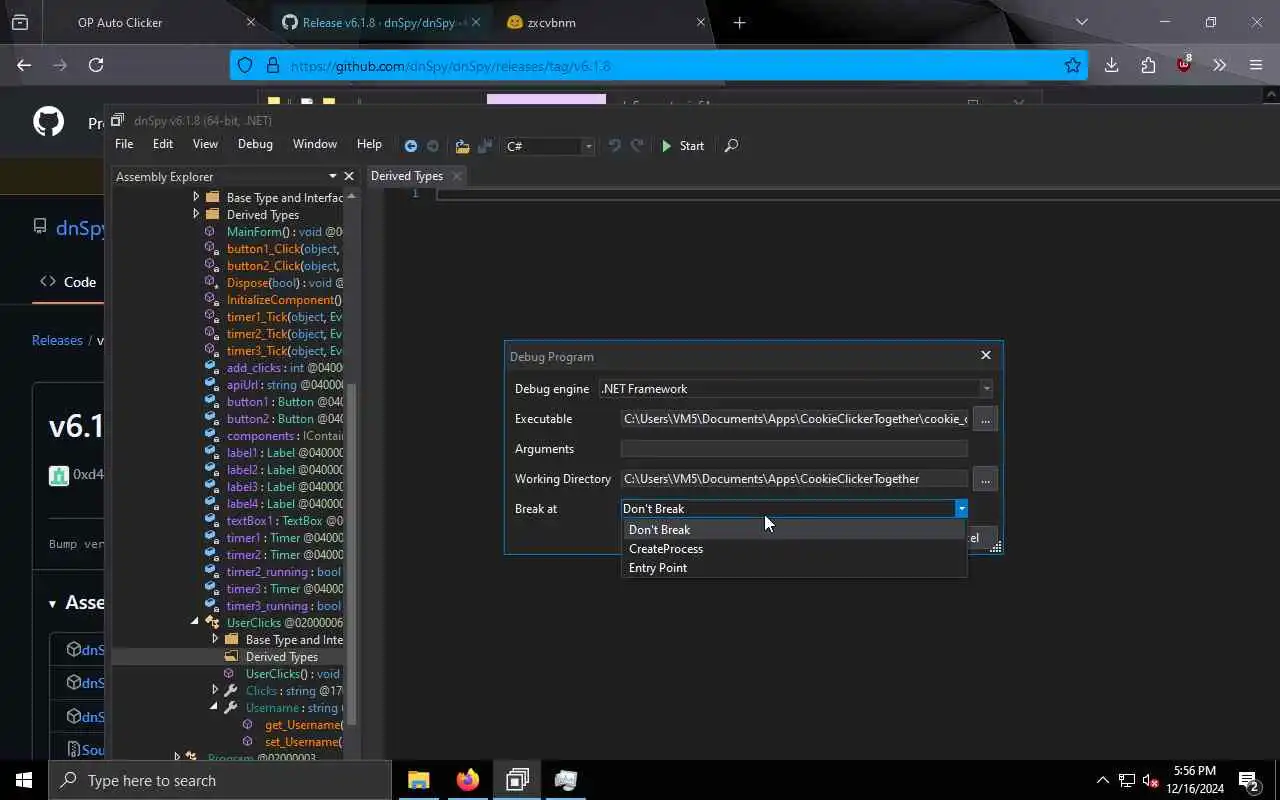Click the Arguments input field
This screenshot has width=1280, height=800.
tap(794, 449)
